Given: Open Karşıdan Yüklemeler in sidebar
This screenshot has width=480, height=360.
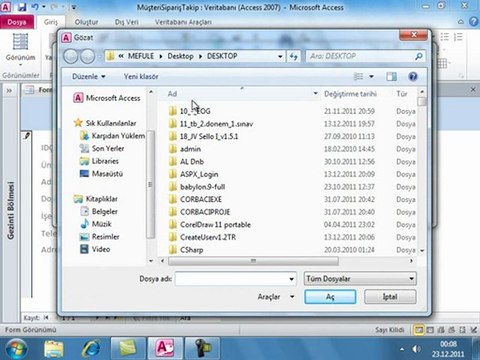Looking at the screenshot, I should (x=113, y=136).
